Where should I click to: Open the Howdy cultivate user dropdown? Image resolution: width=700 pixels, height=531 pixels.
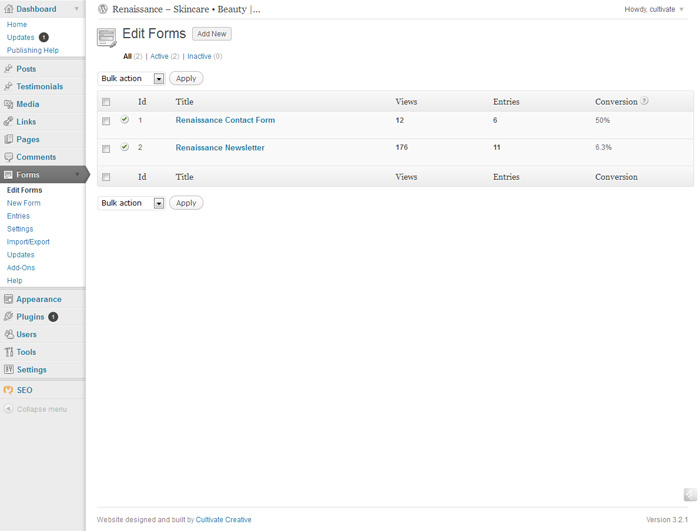coord(654,9)
